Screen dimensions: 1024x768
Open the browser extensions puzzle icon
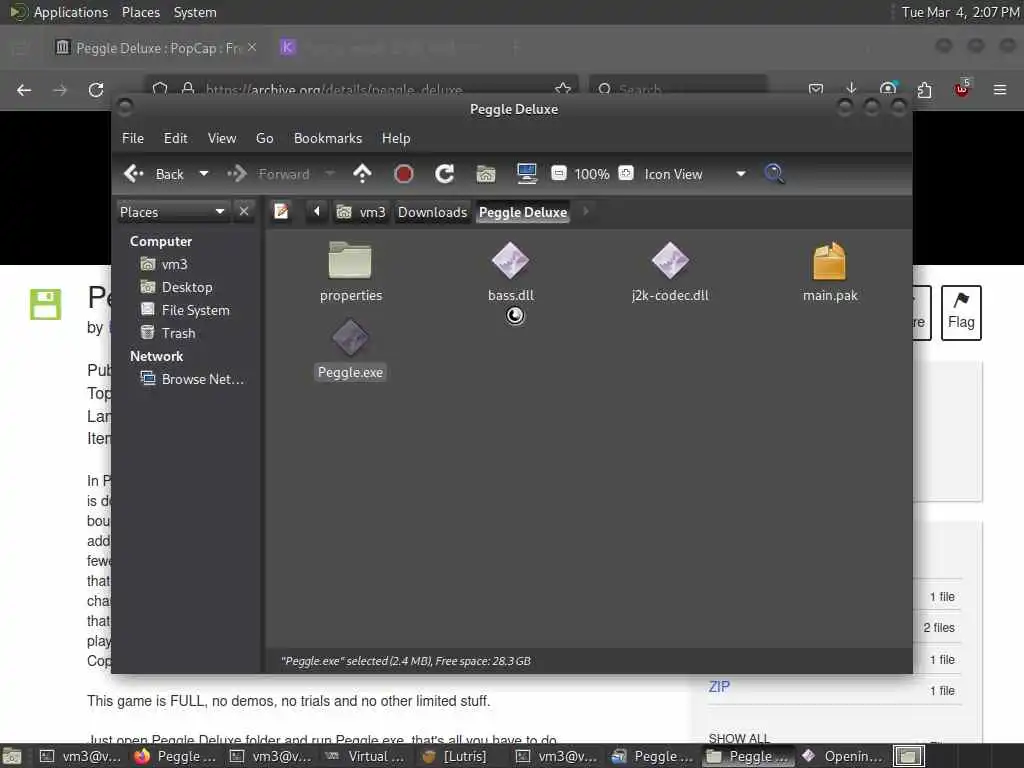[x=924, y=89]
